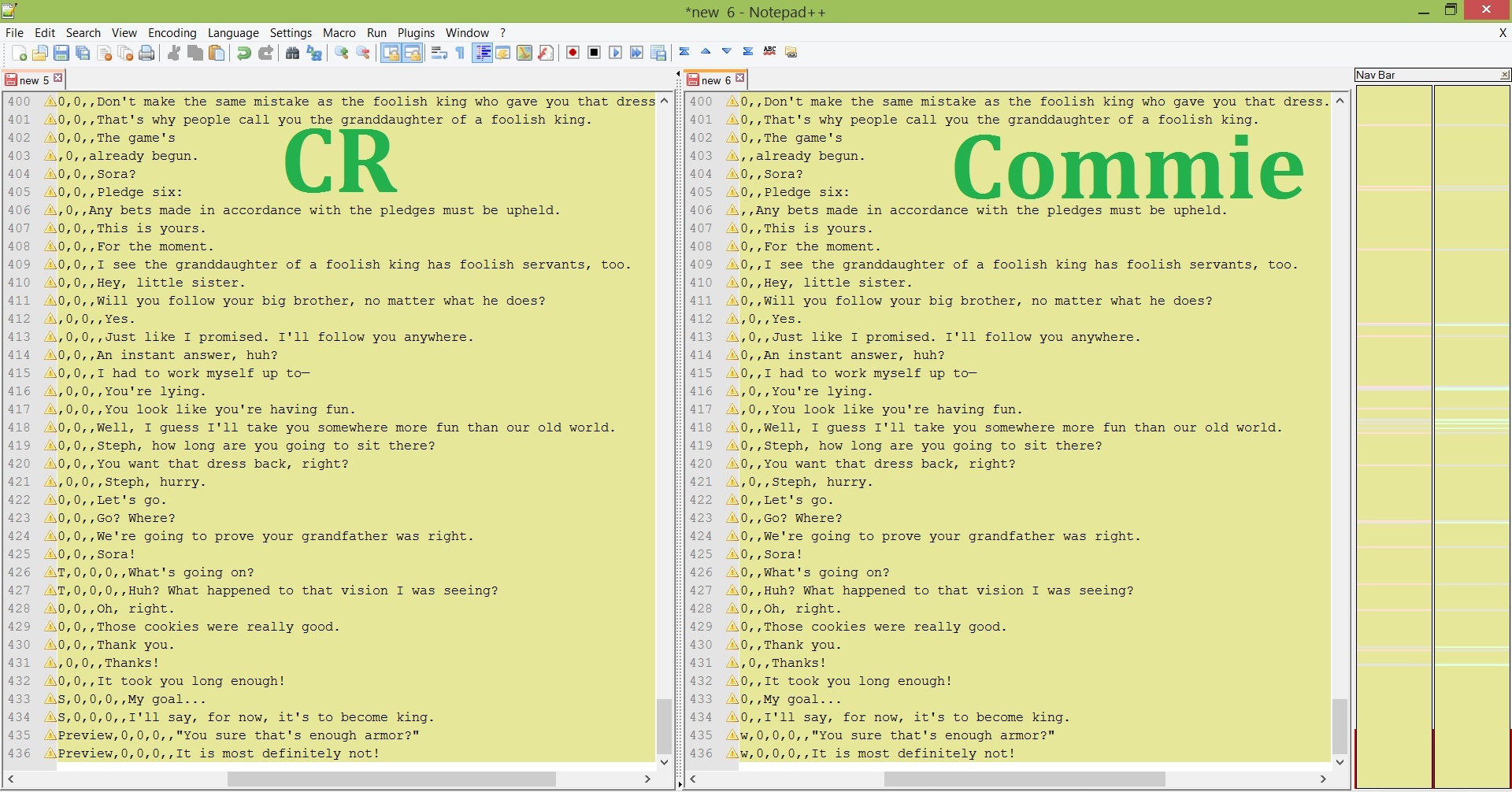Jump to the last compare difference
This screenshot has height=792, width=1512.
pos(748,52)
